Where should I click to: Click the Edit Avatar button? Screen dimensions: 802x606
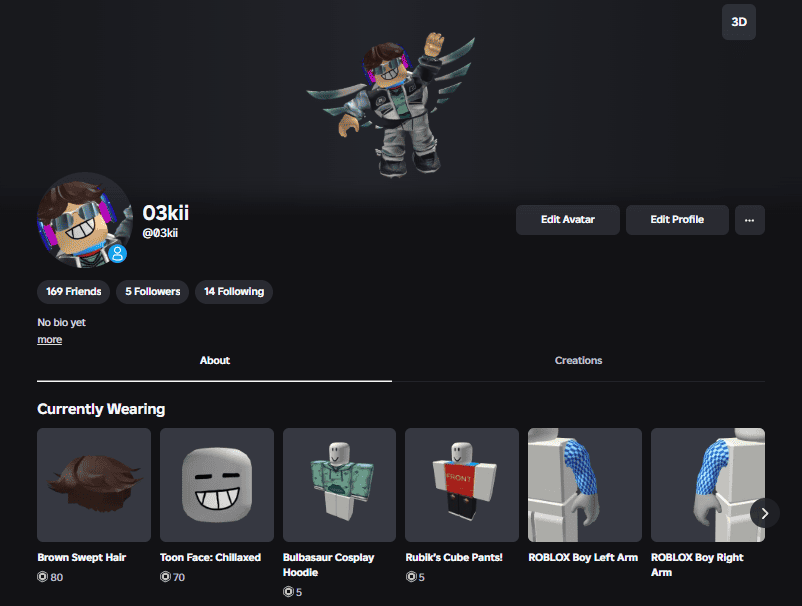pos(568,220)
